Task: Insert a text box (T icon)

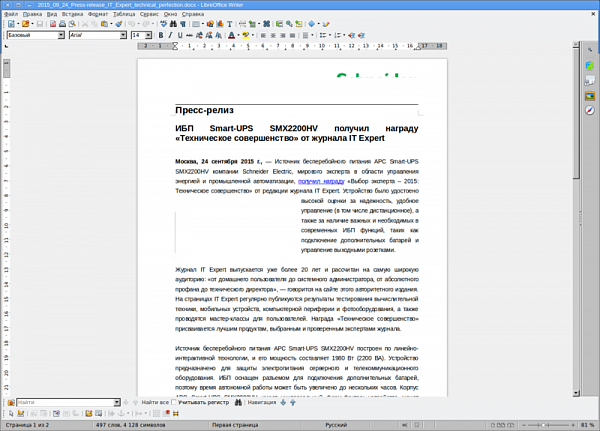Action: pos(230,24)
